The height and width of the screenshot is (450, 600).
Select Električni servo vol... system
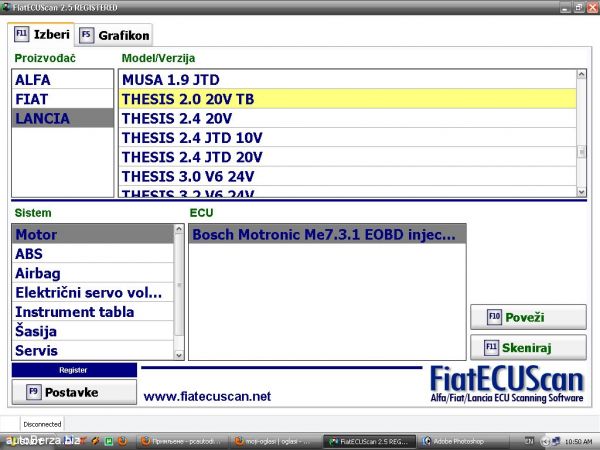(93, 292)
